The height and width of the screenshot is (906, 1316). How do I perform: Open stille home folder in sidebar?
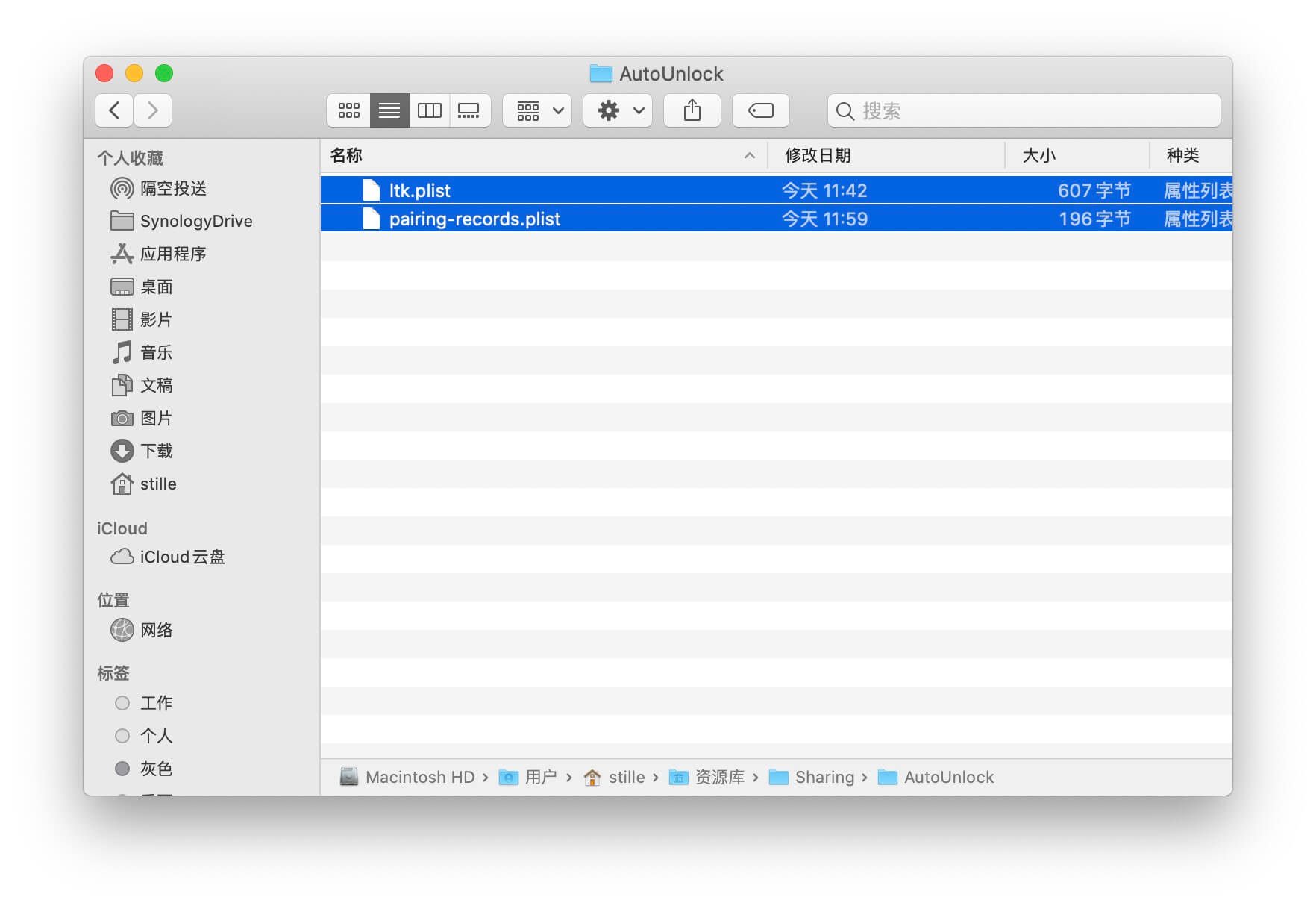(143, 484)
